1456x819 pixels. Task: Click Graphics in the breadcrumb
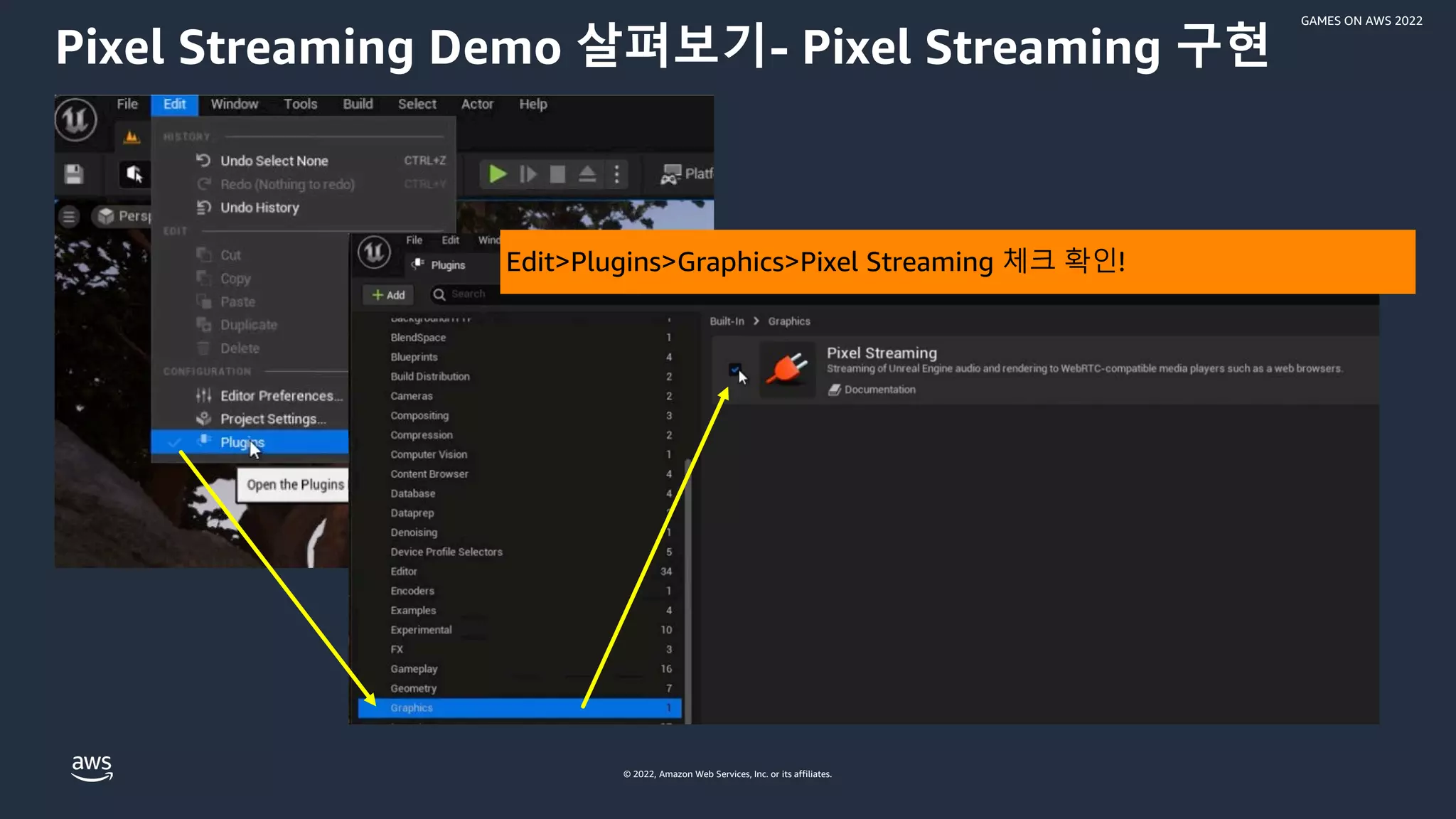pos(788,321)
